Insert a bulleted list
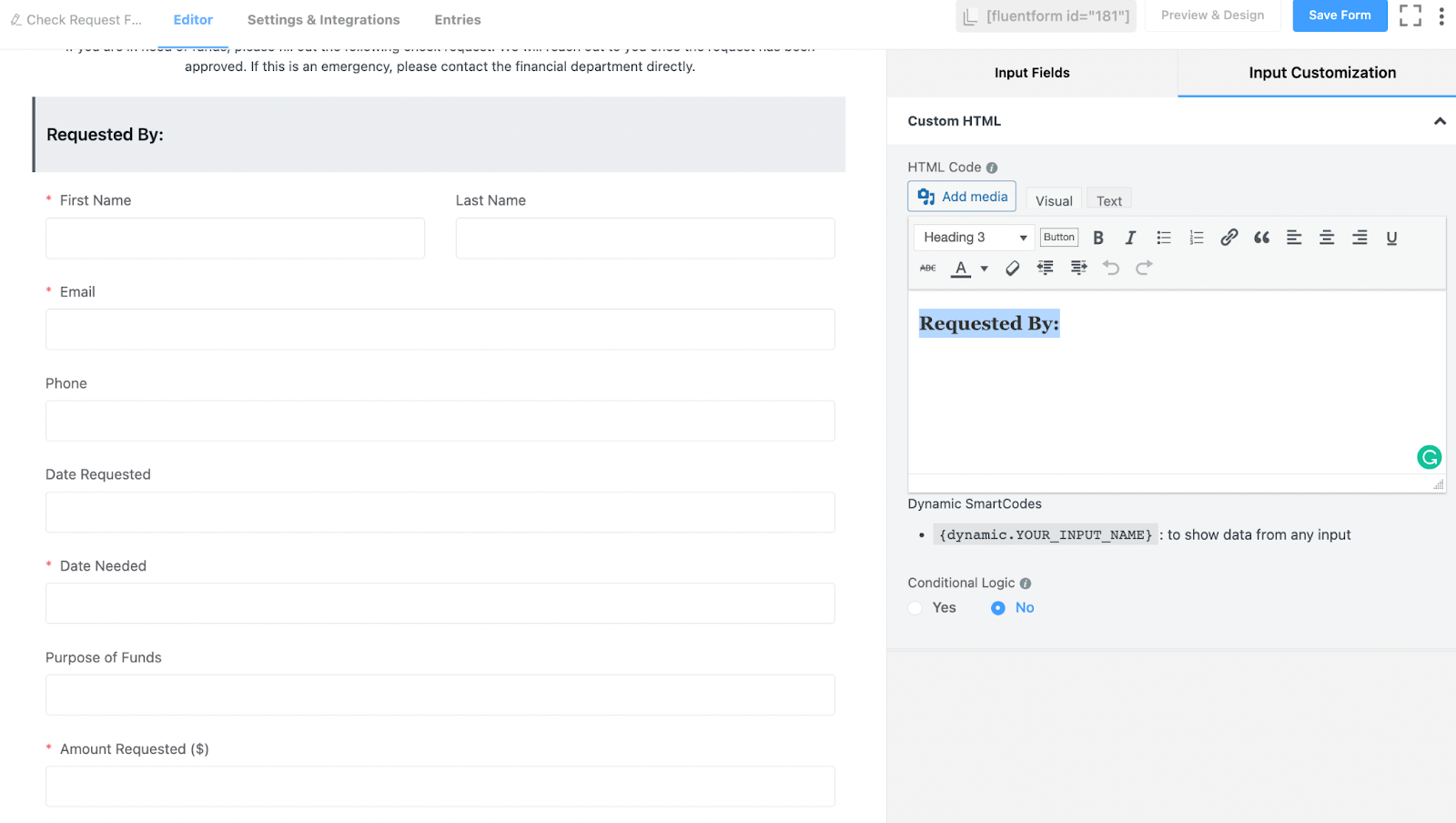 pos(1163,238)
